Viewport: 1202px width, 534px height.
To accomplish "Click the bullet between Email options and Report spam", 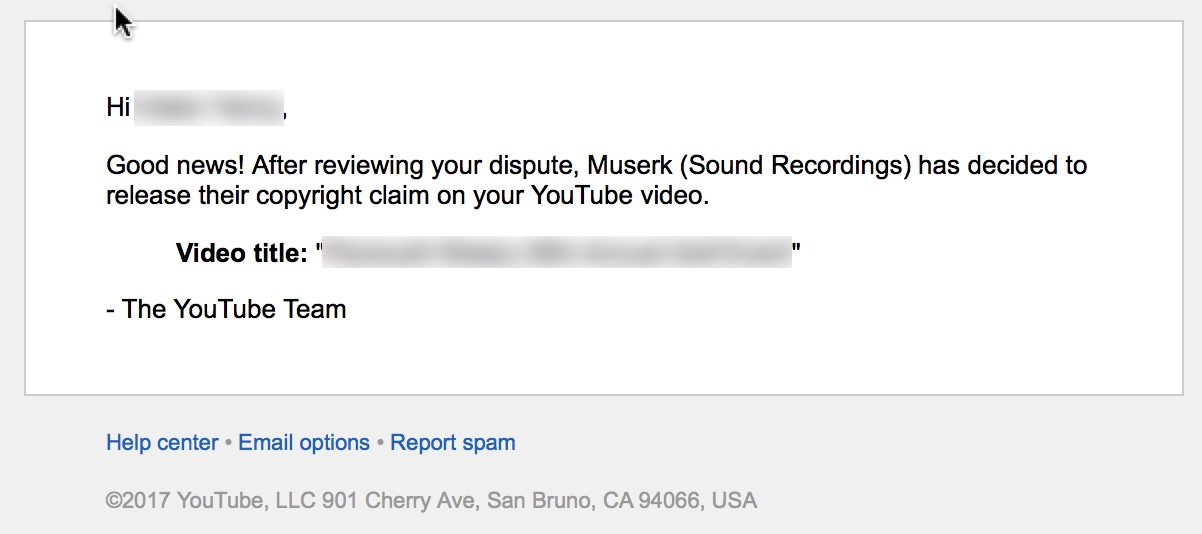I will coord(380,443).
